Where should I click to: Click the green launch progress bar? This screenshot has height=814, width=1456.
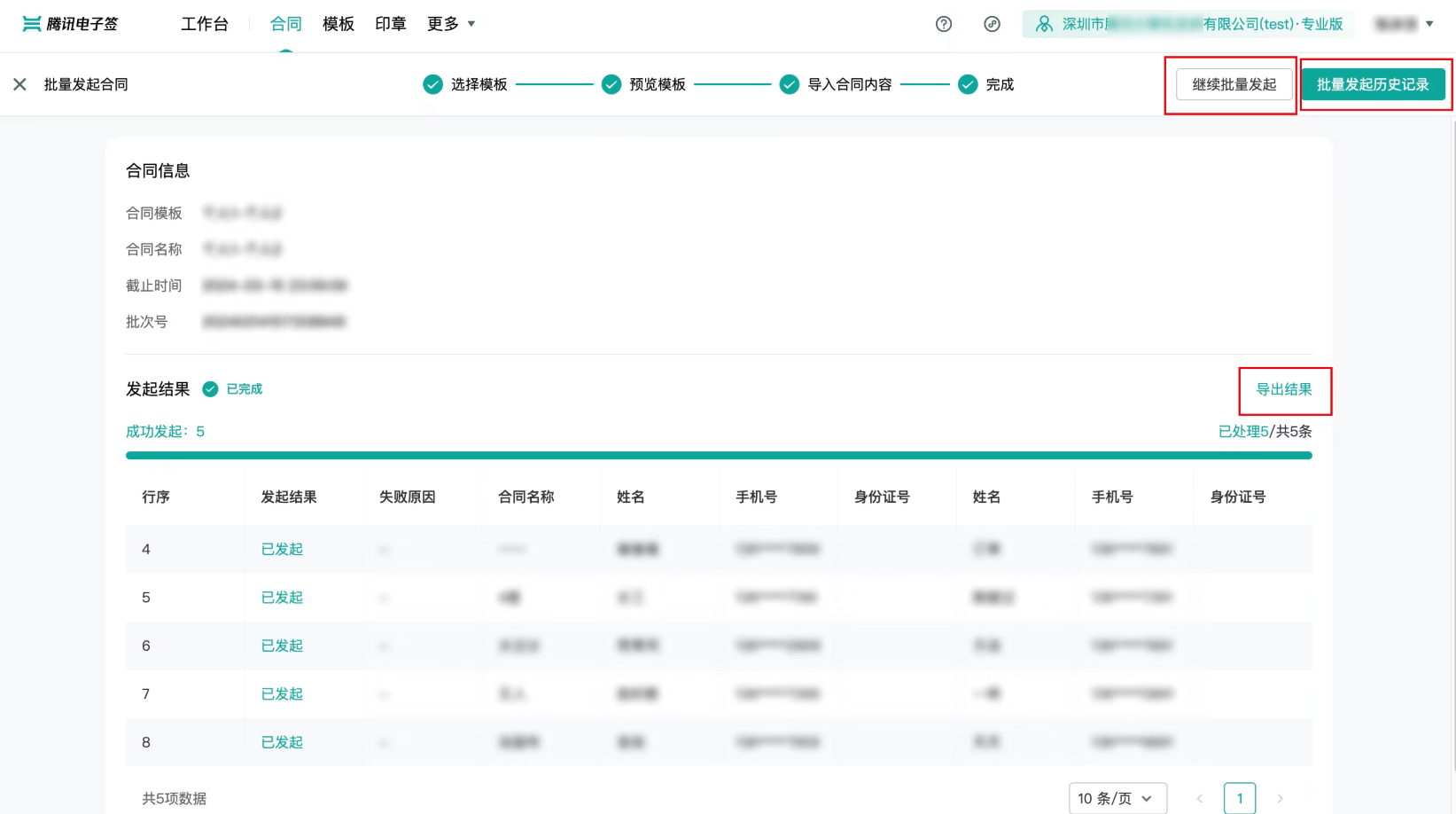coord(719,456)
